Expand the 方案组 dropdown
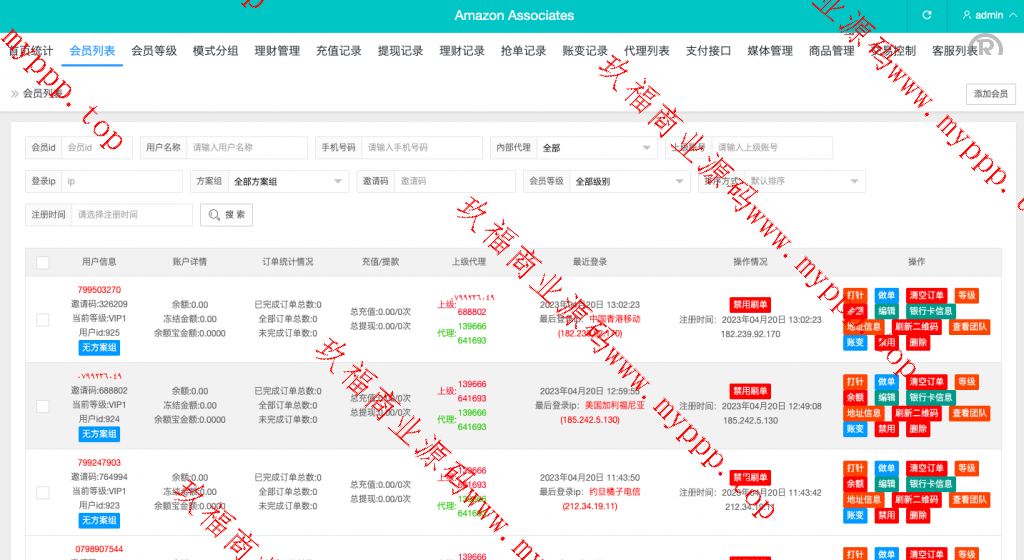This screenshot has height=560, width=1024. [x=286, y=182]
